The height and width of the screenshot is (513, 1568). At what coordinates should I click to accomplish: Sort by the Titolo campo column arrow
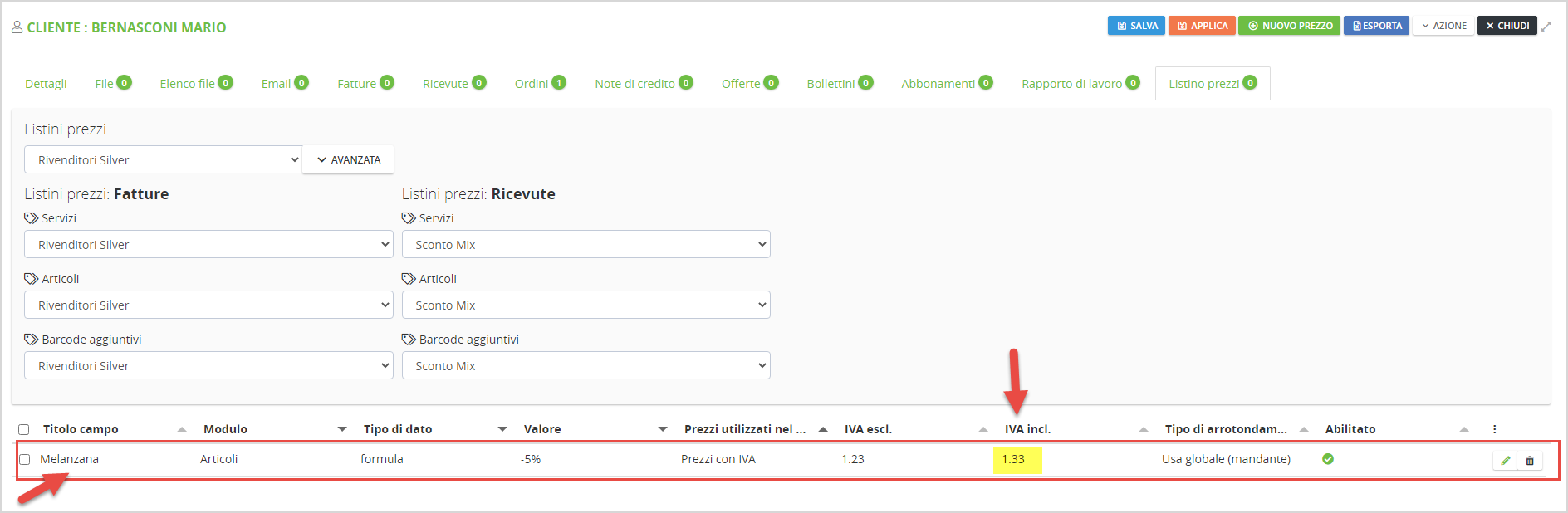182,429
